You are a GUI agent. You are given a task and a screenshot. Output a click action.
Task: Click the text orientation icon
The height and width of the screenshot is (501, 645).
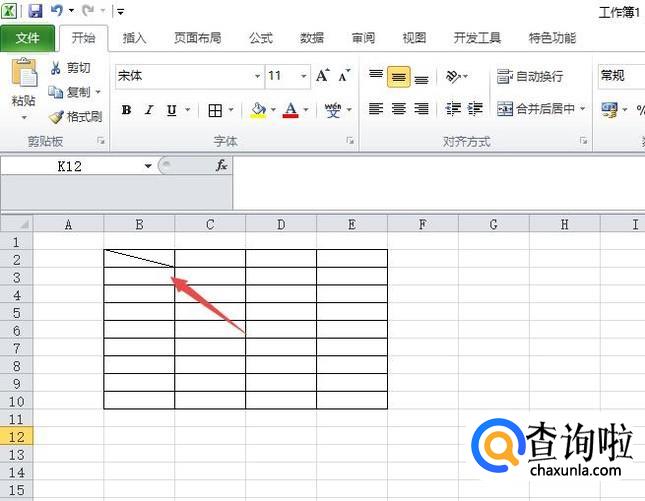[x=453, y=77]
